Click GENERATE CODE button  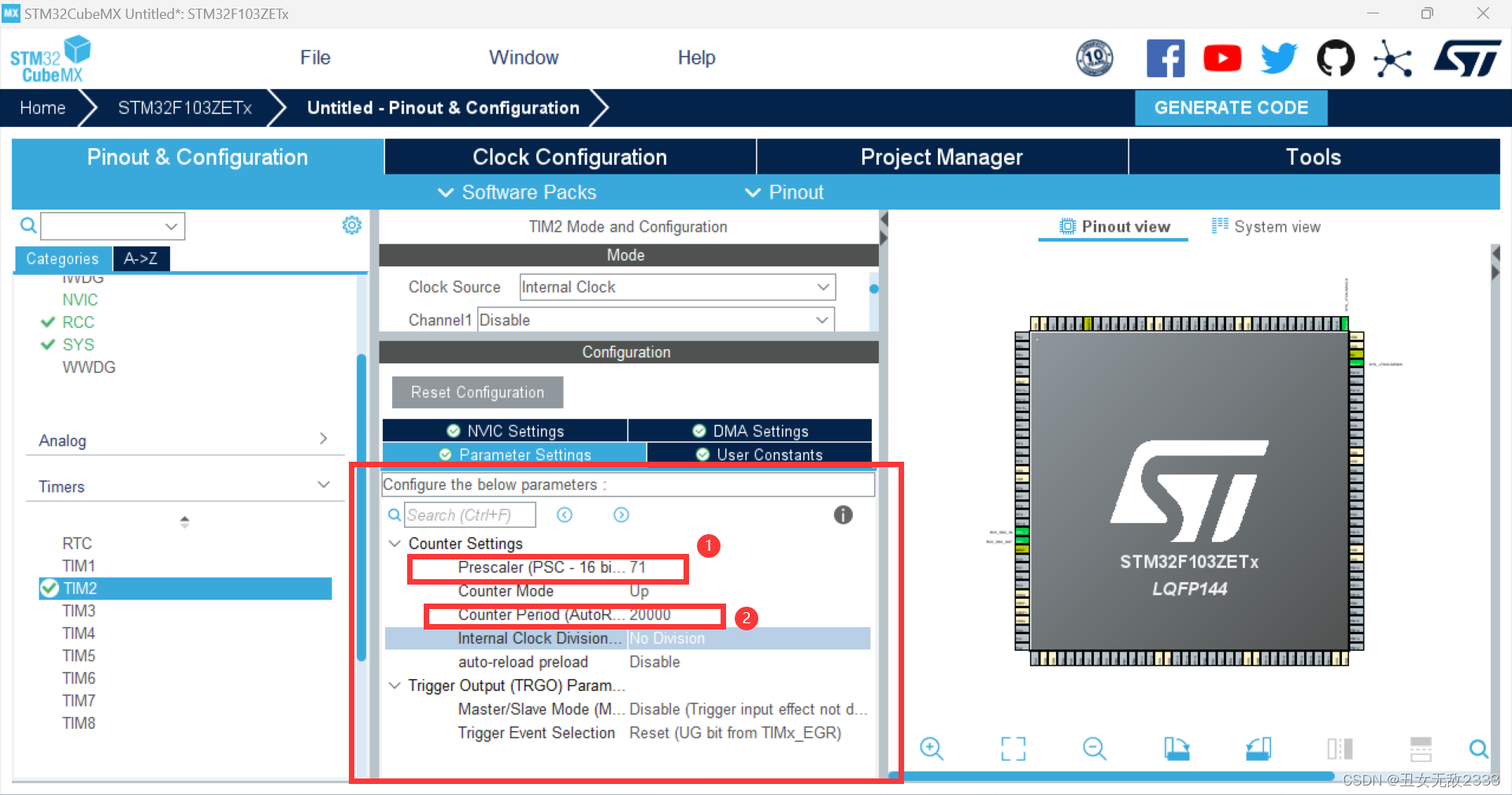(1231, 108)
